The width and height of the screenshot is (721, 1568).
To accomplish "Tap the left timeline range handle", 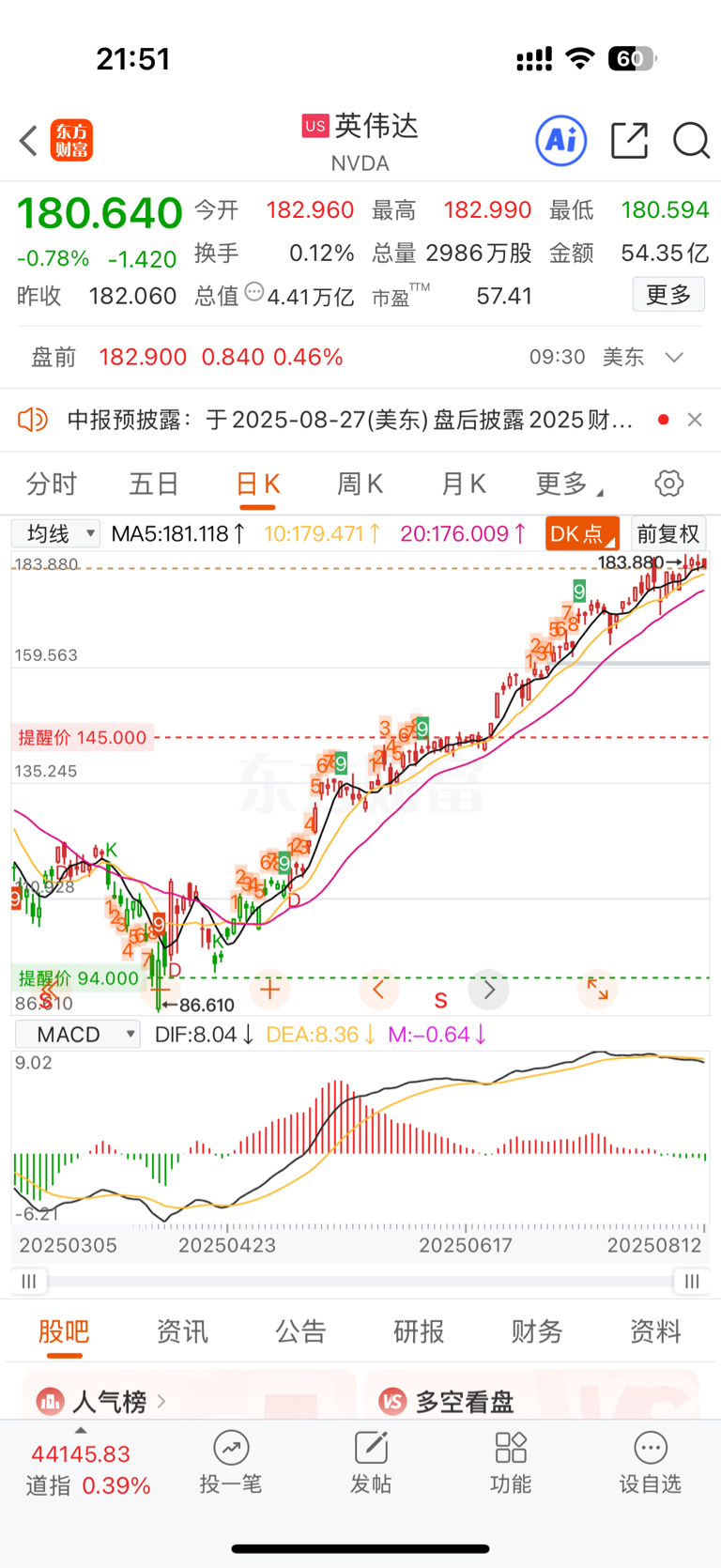I will [29, 1281].
